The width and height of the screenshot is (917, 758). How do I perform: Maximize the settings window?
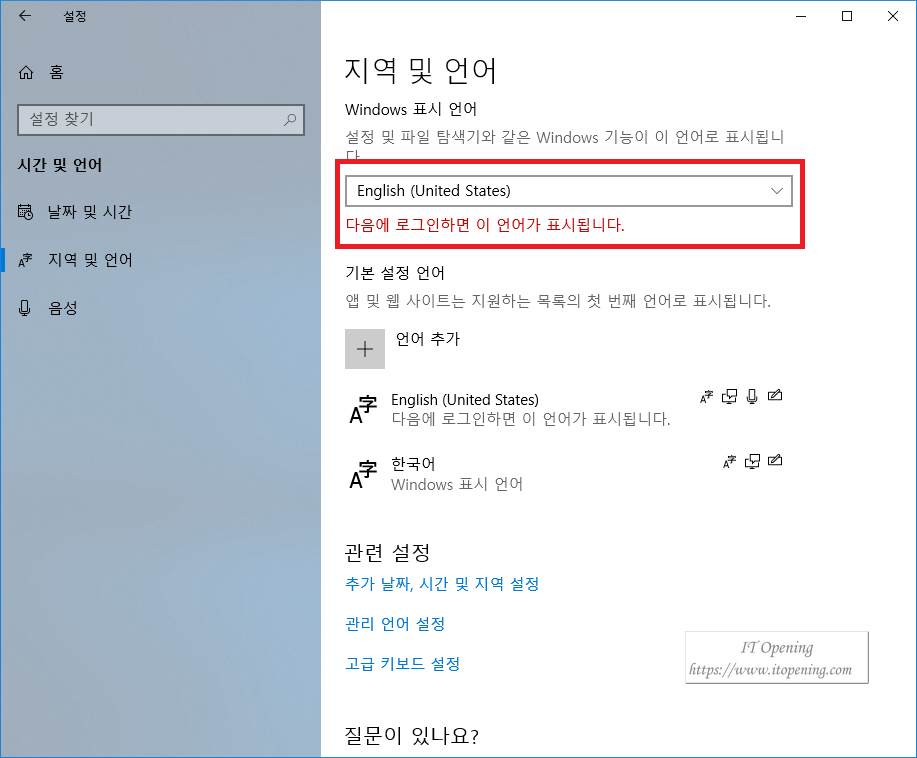coord(847,16)
